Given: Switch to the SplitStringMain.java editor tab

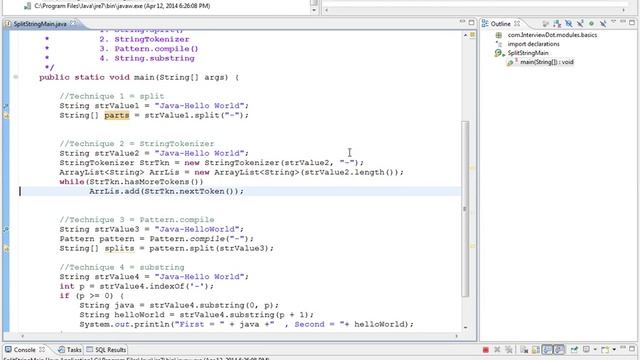Looking at the screenshot, I should 40,24.
